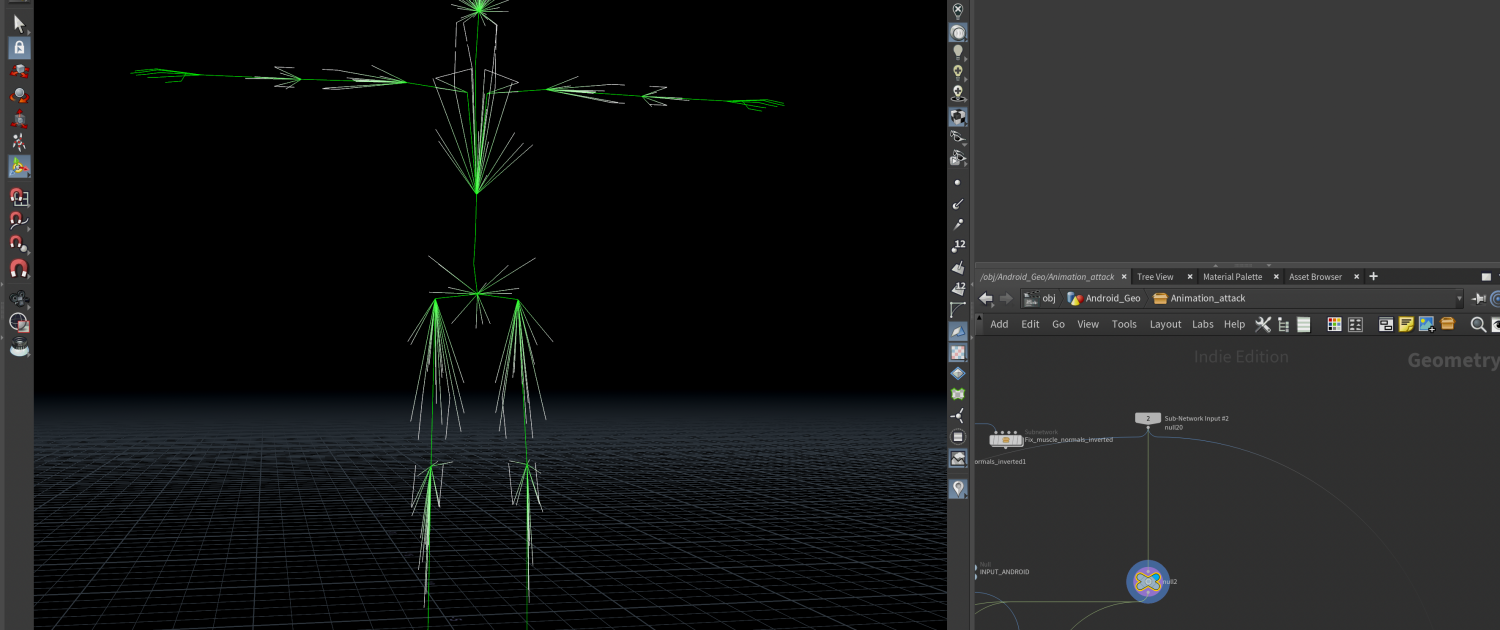Open network editor tool menu wrench icon

click(1263, 324)
